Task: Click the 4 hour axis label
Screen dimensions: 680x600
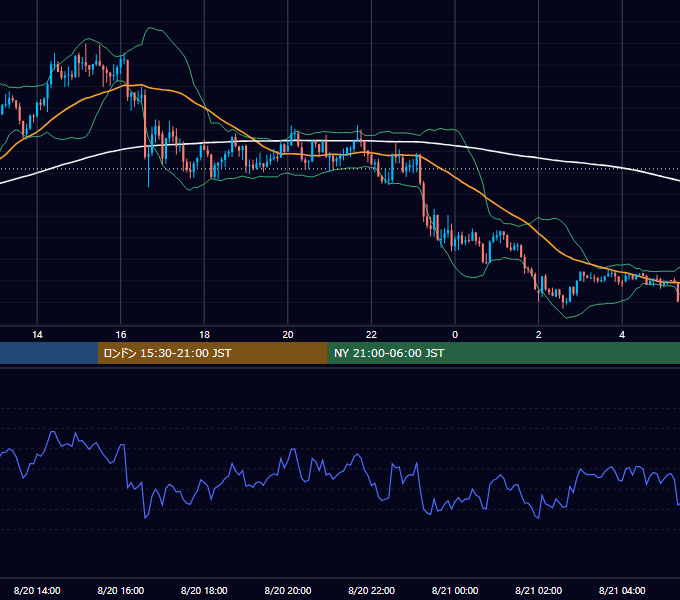Action: [x=622, y=335]
